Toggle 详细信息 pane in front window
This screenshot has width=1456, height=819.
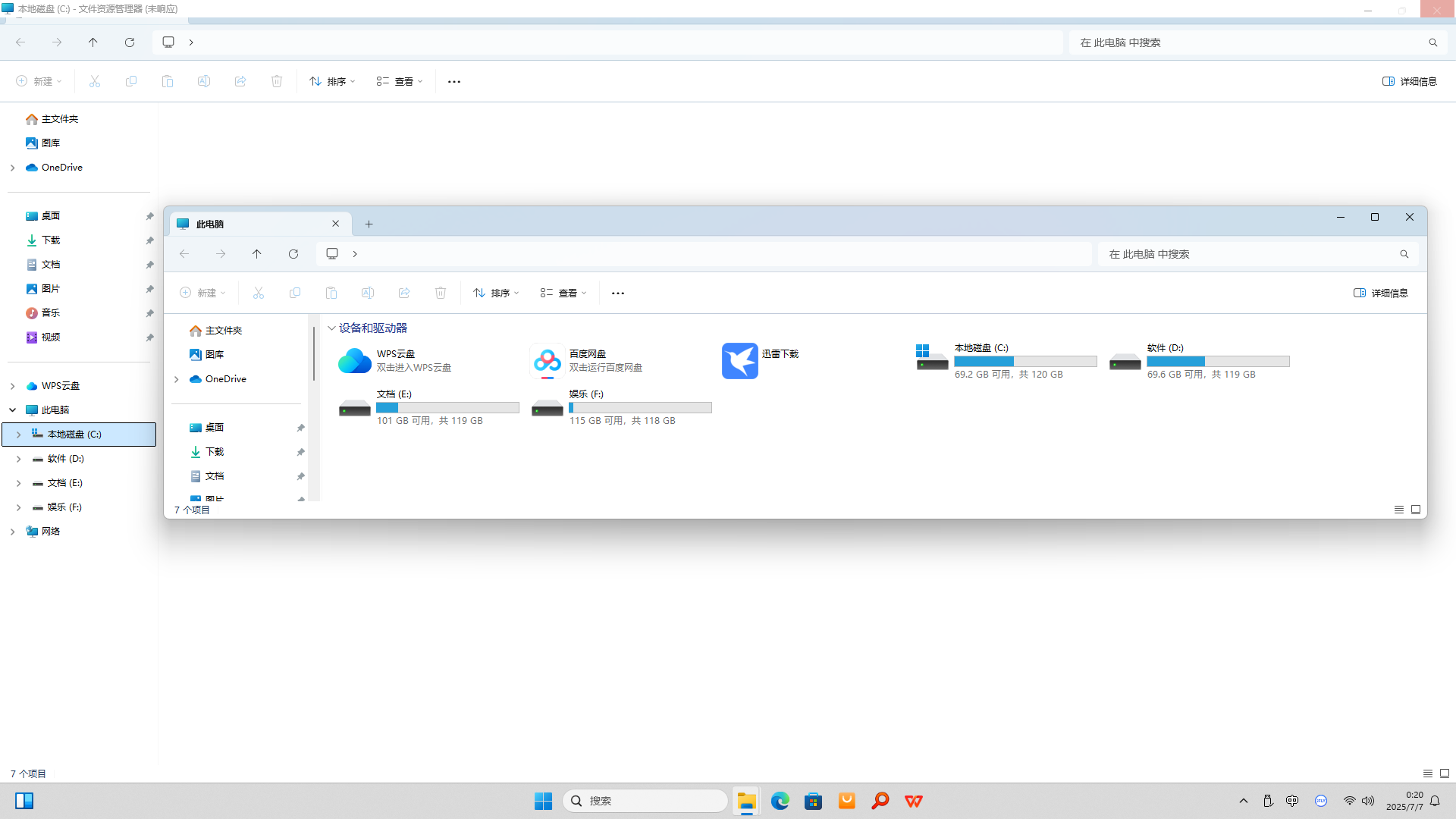click(x=1381, y=293)
